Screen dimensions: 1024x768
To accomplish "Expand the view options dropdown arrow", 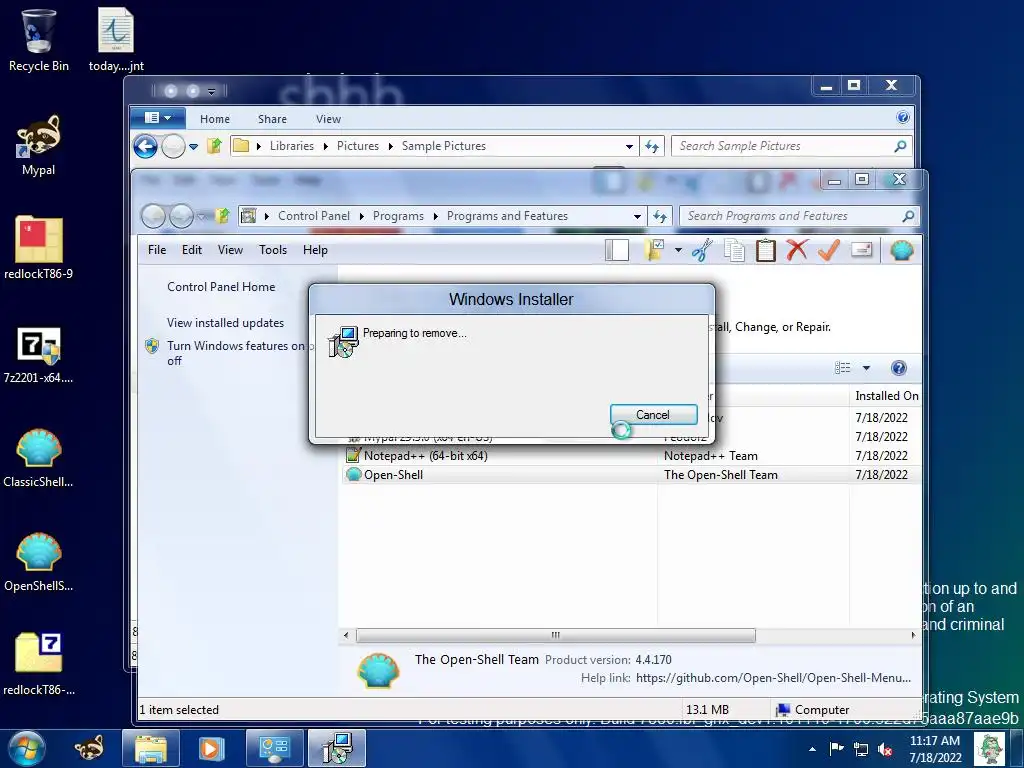I will pos(866,368).
